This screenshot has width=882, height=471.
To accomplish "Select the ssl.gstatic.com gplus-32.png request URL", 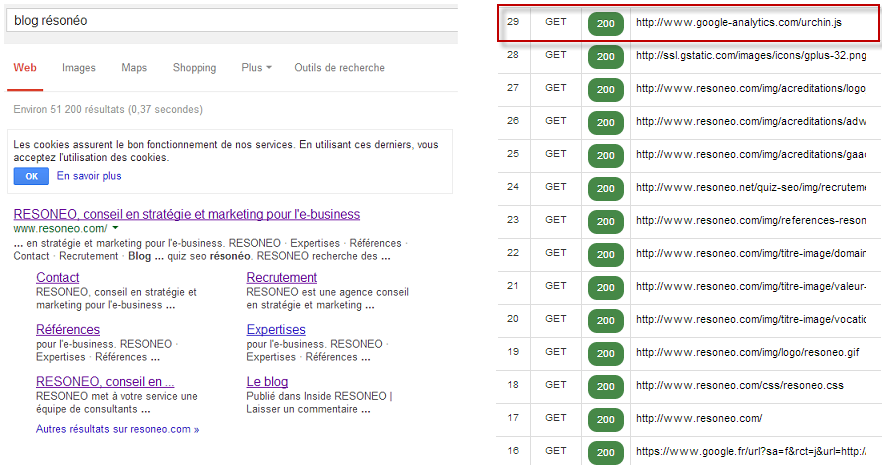I will [751, 55].
